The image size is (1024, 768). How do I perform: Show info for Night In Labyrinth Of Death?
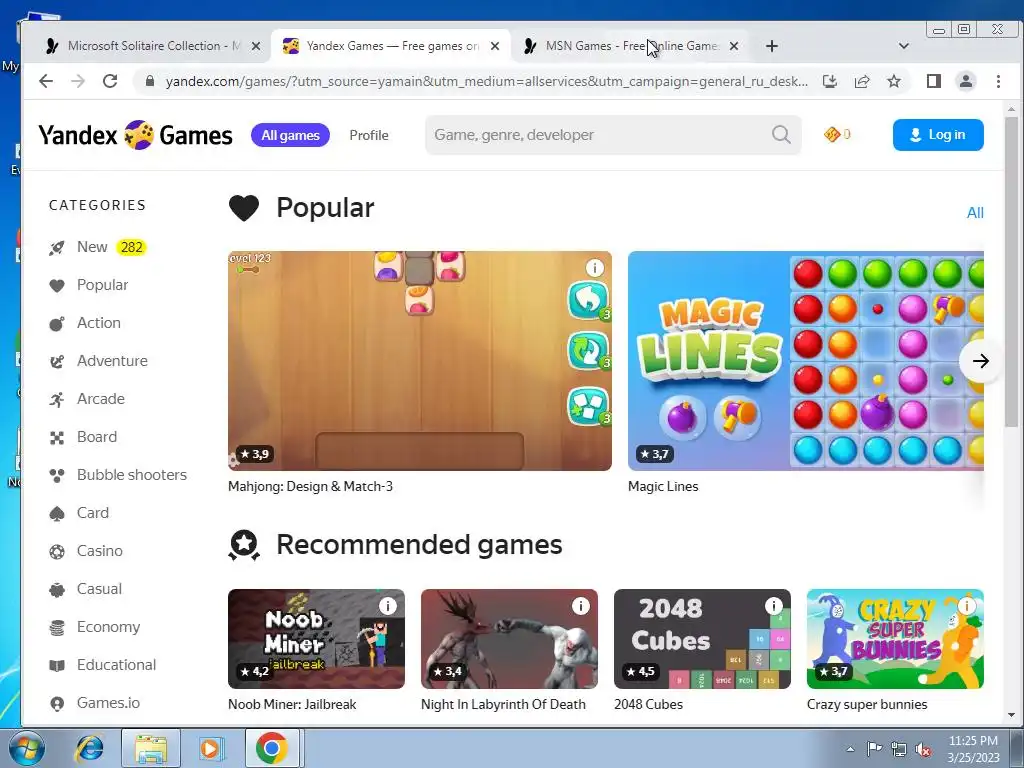tap(581, 606)
